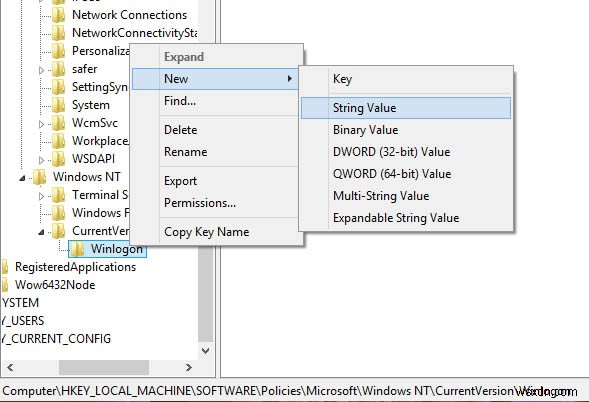Click the Terminal S folder icon
The height and width of the screenshot is (402, 589).
pos(59,195)
